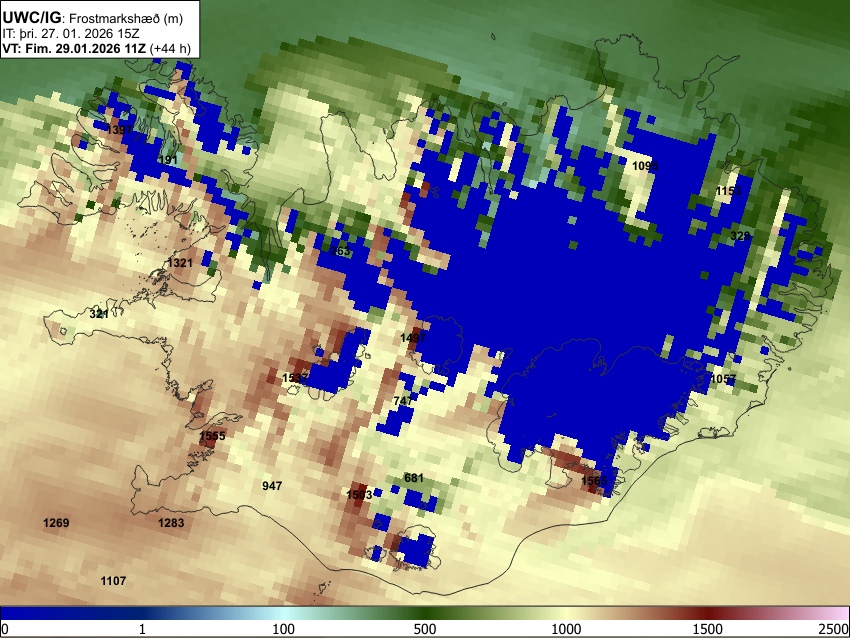Click the 321 value on the map
The height and width of the screenshot is (638, 850).
(x=99, y=314)
